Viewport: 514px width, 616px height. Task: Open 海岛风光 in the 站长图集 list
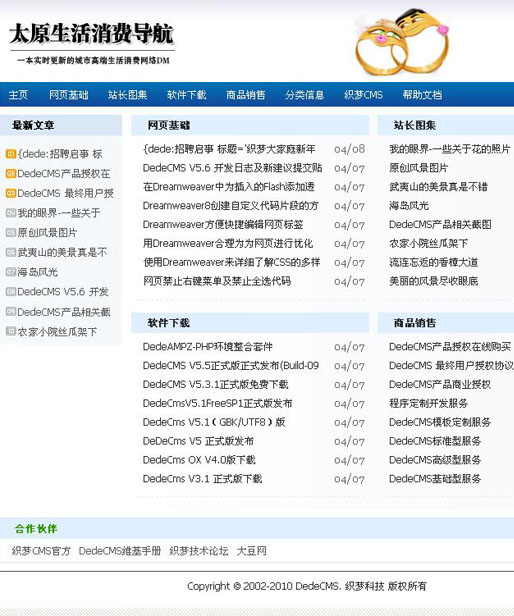[x=409, y=206]
